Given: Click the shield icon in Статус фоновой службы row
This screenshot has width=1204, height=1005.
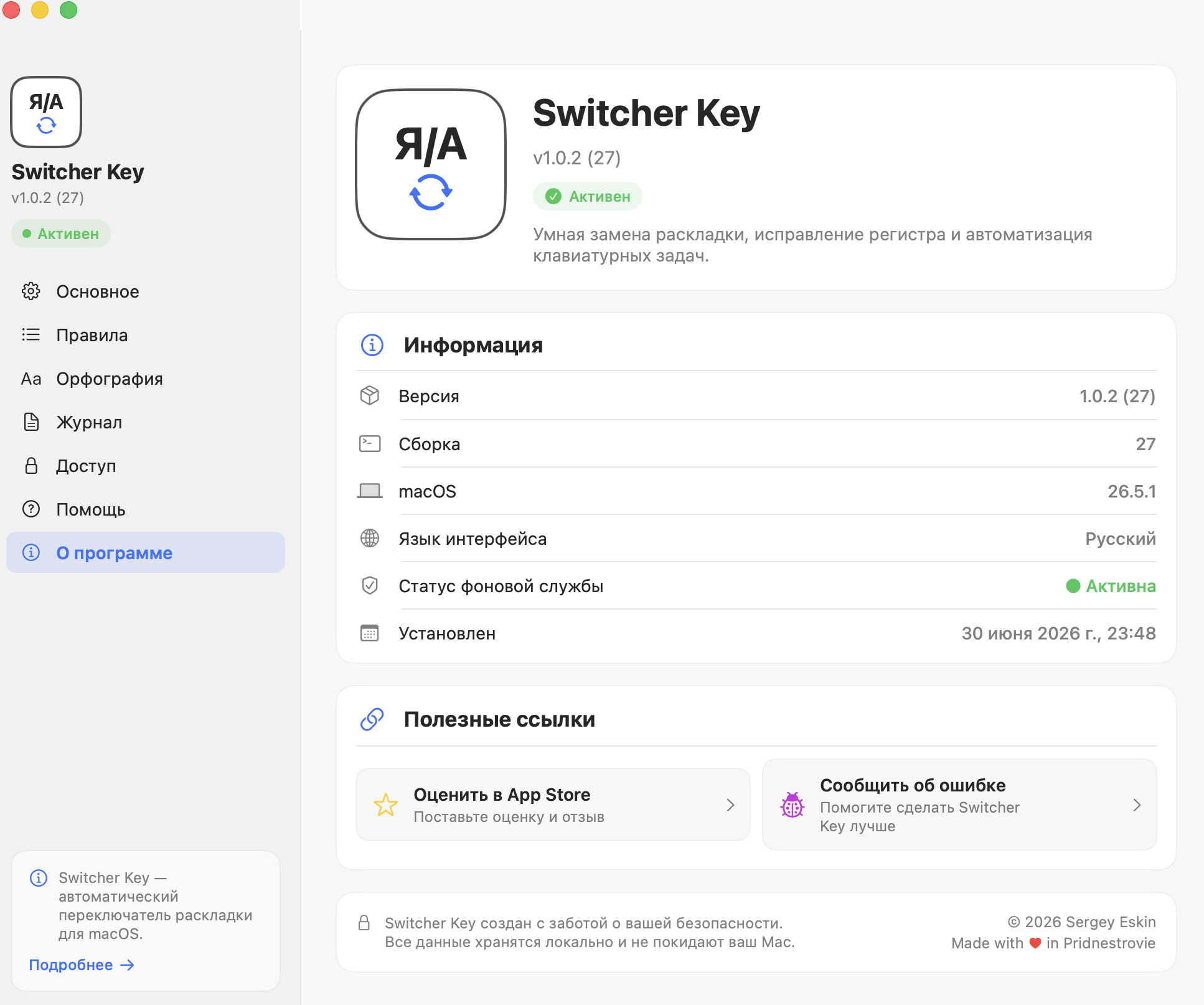Looking at the screenshot, I should 370,585.
